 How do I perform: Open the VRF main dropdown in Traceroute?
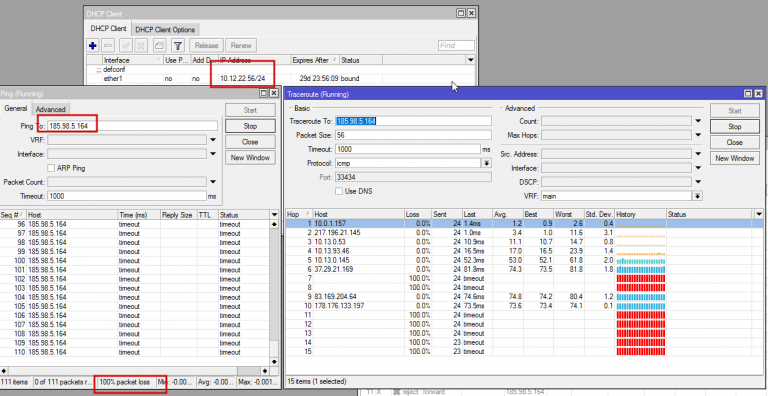tap(698, 196)
